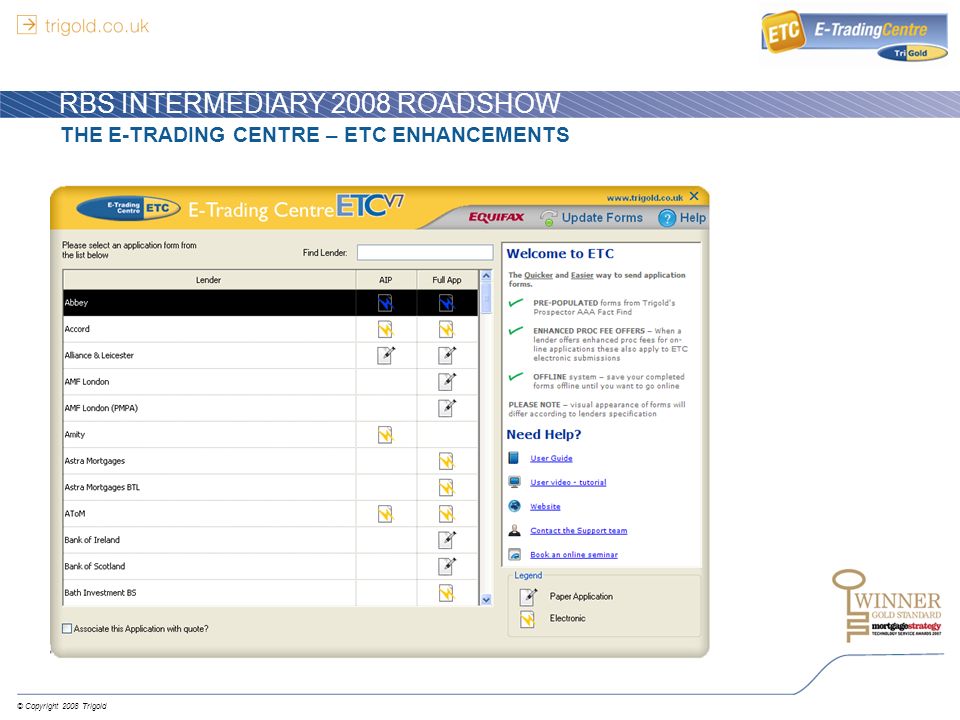Click the trigold.co.uk slide header link

83,26
